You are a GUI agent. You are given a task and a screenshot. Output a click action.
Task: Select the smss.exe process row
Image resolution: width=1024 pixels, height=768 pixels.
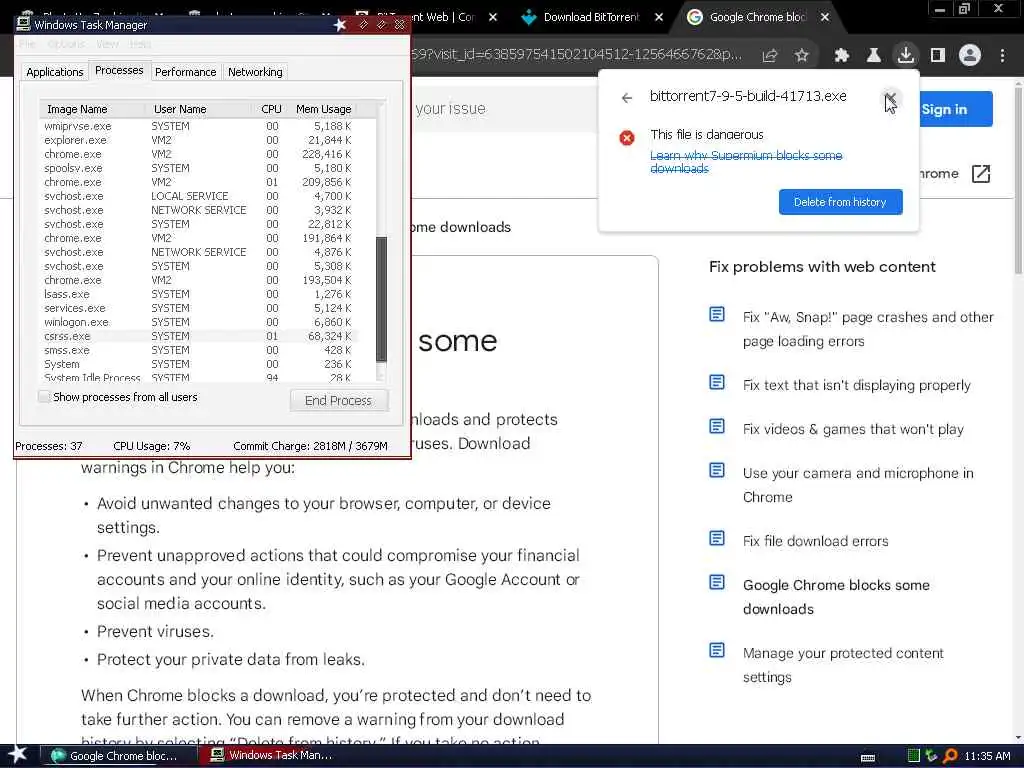(198, 350)
